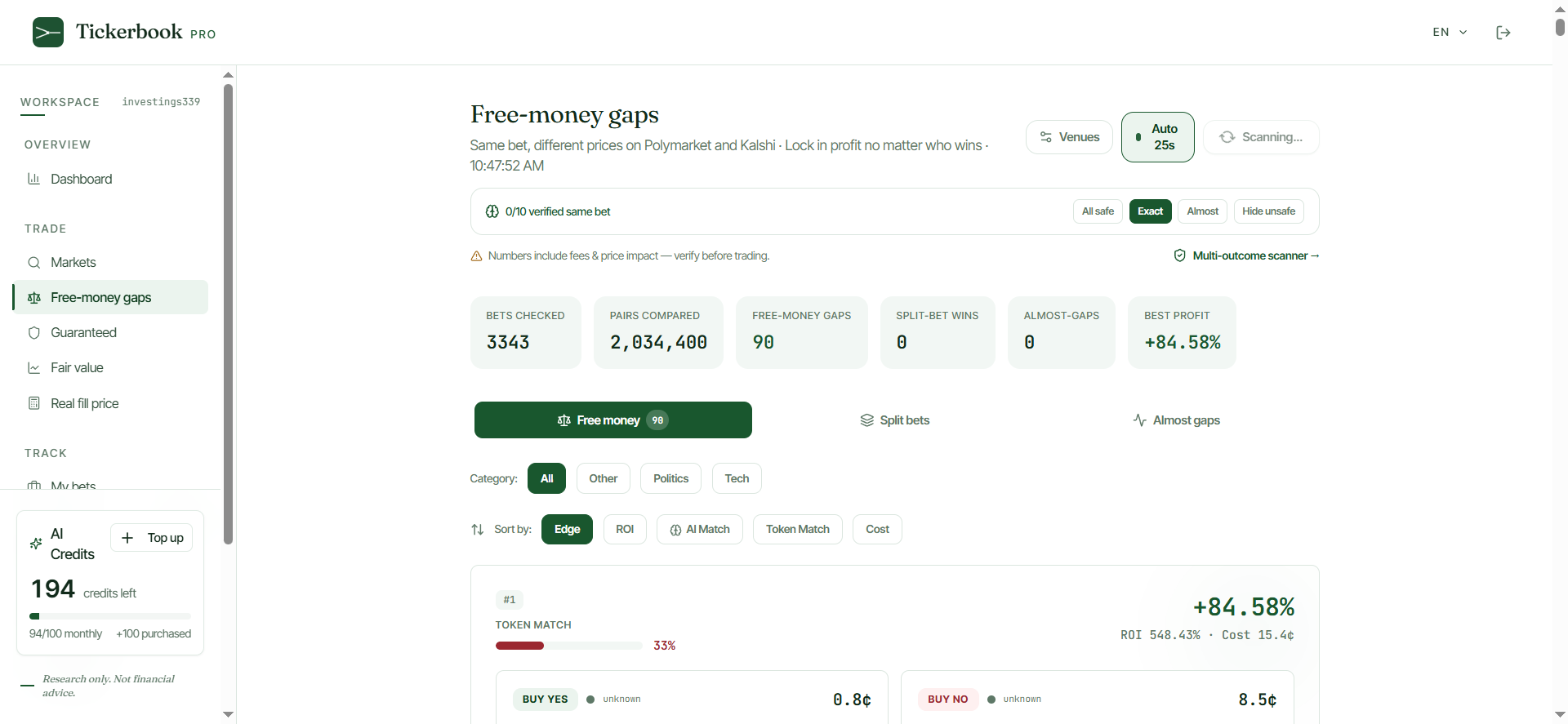The width and height of the screenshot is (1568, 724).
Task: Select the Almost match filter
Action: (1203, 211)
